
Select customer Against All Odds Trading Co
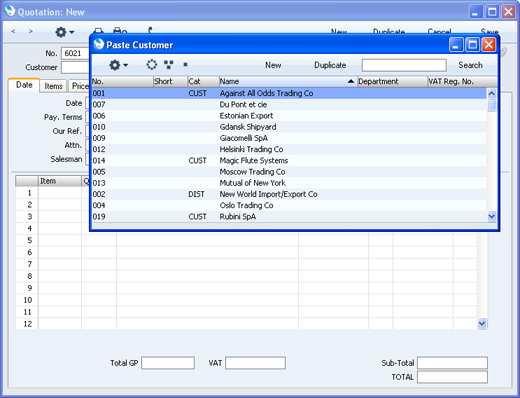289,93
